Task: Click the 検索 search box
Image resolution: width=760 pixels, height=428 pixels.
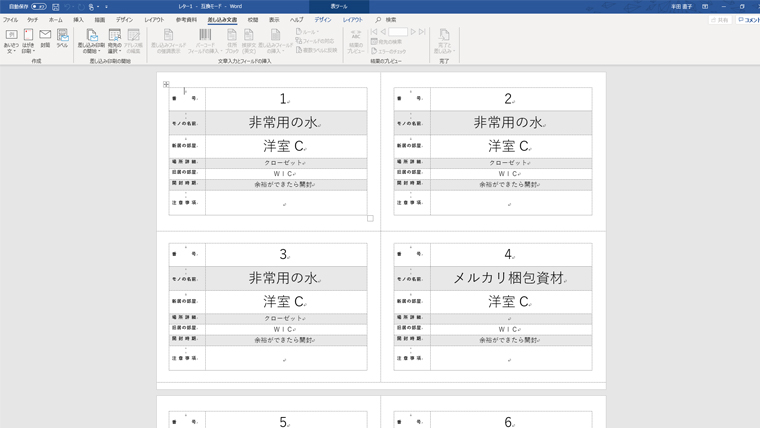Action: pyautogui.click(x=390, y=20)
